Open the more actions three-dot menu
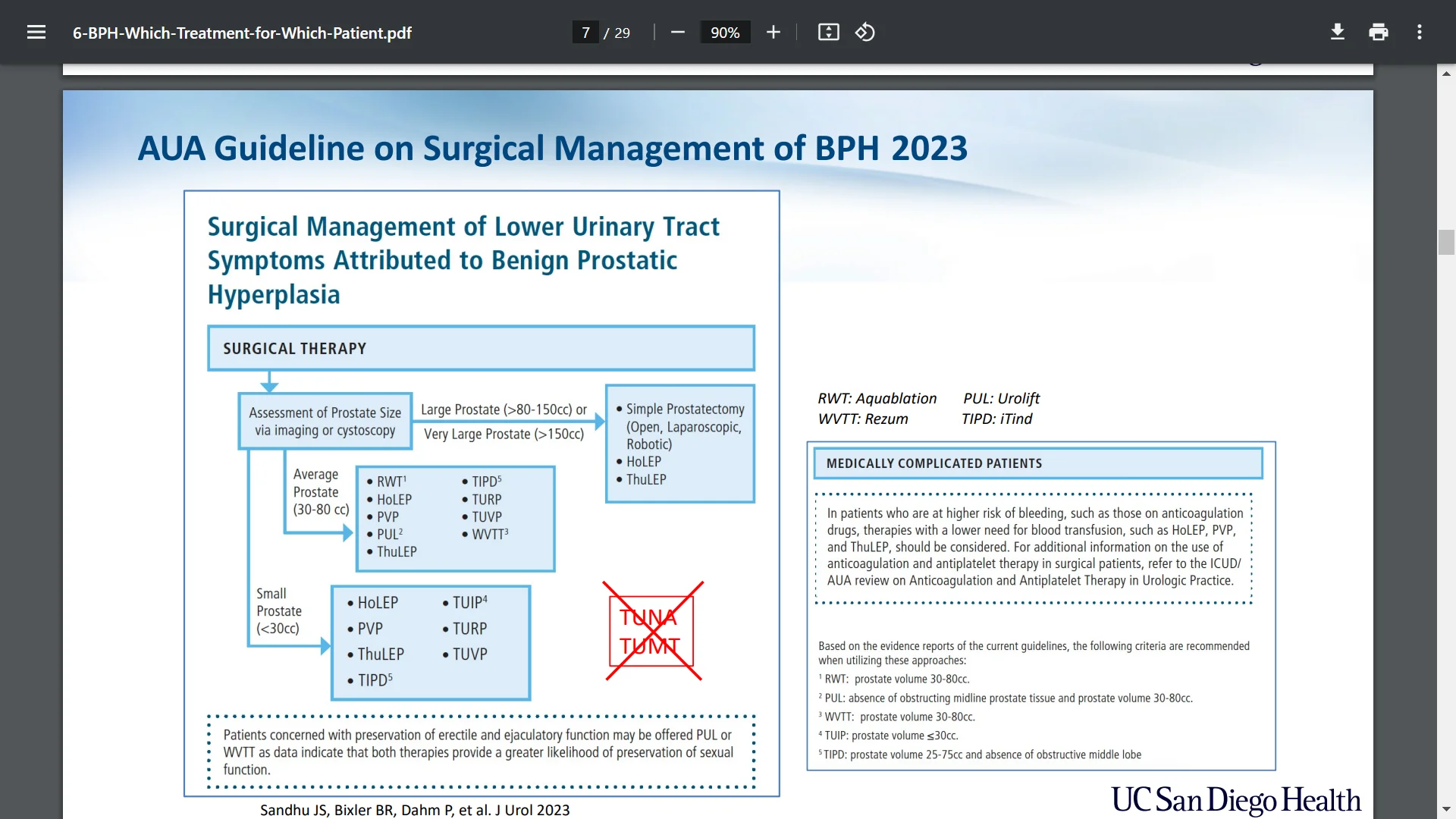Screen dimensions: 1456x819 coord(1420,32)
